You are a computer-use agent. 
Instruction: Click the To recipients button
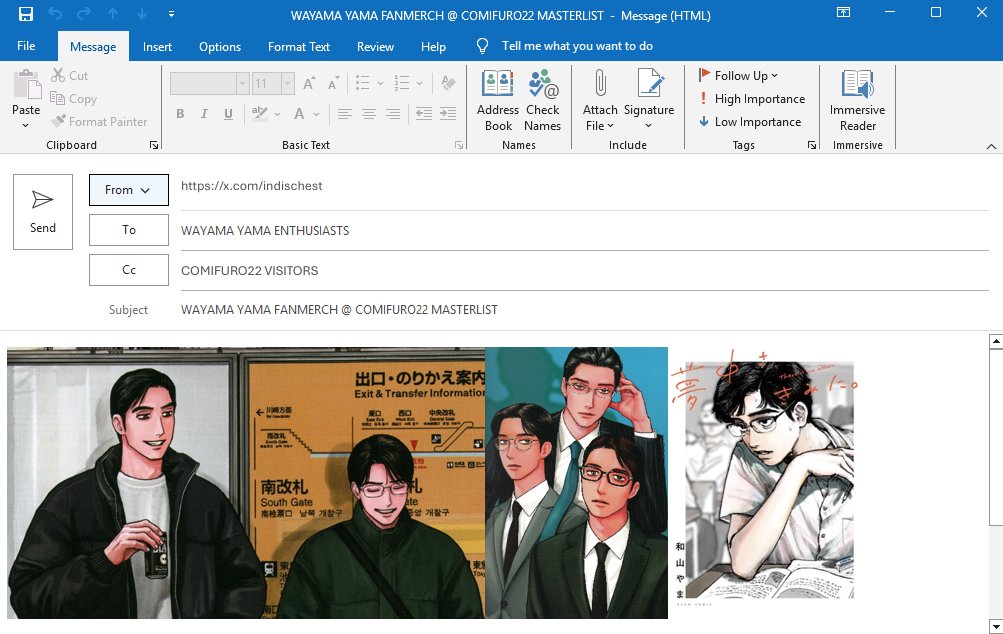point(129,230)
